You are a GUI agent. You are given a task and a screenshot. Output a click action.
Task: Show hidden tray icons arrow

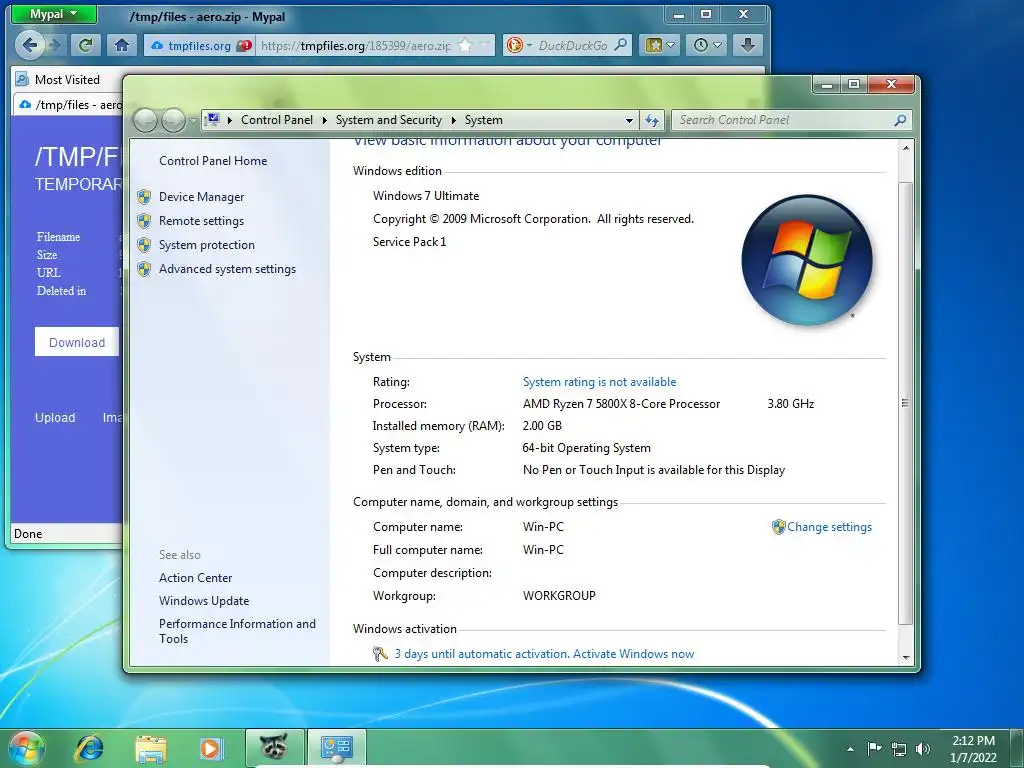[x=850, y=749]
